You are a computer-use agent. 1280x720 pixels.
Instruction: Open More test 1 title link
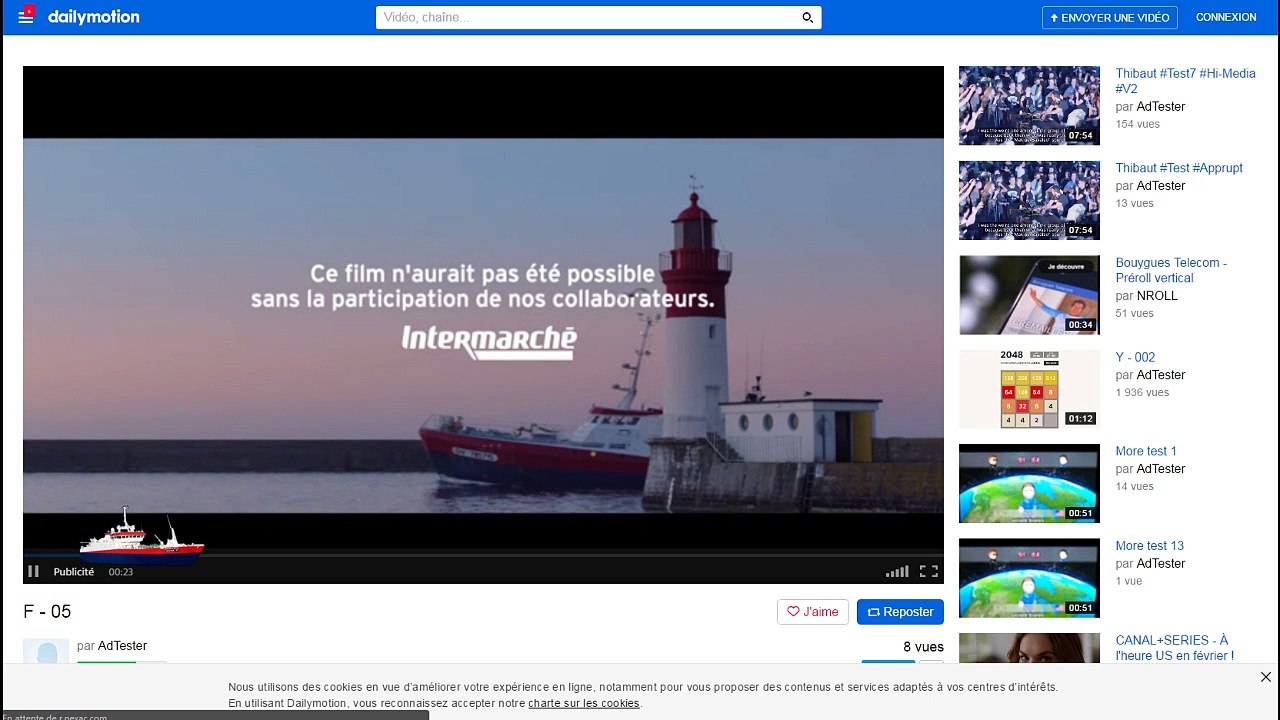pyautogui.click(x=1146, y=451)
